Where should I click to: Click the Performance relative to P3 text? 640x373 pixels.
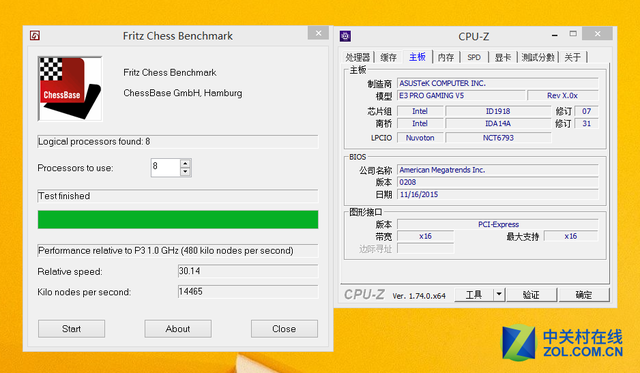166,251
